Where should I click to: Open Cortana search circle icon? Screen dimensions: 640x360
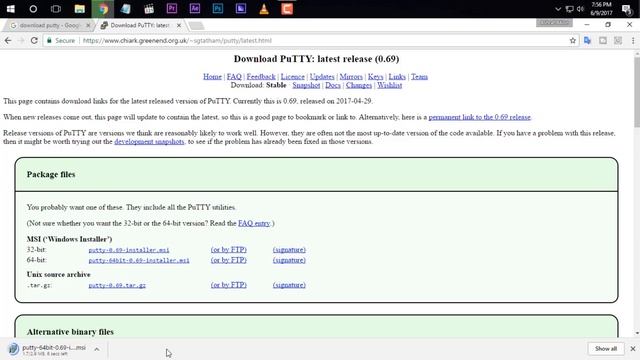click(x=33, y=9)
